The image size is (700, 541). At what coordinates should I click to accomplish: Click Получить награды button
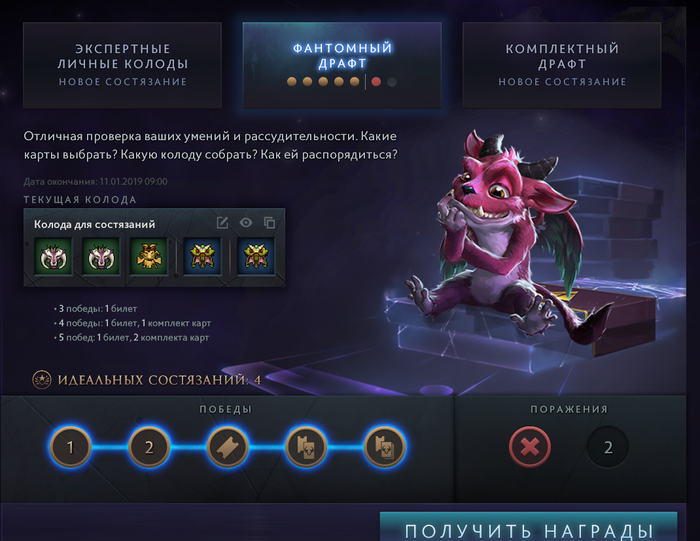pyautogui.click(x=529, y=527)
